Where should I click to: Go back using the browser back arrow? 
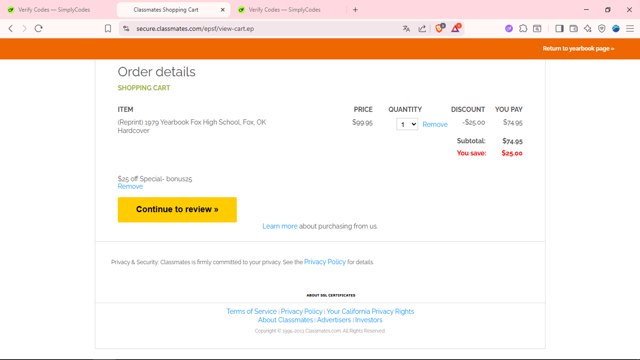point(11,29)
